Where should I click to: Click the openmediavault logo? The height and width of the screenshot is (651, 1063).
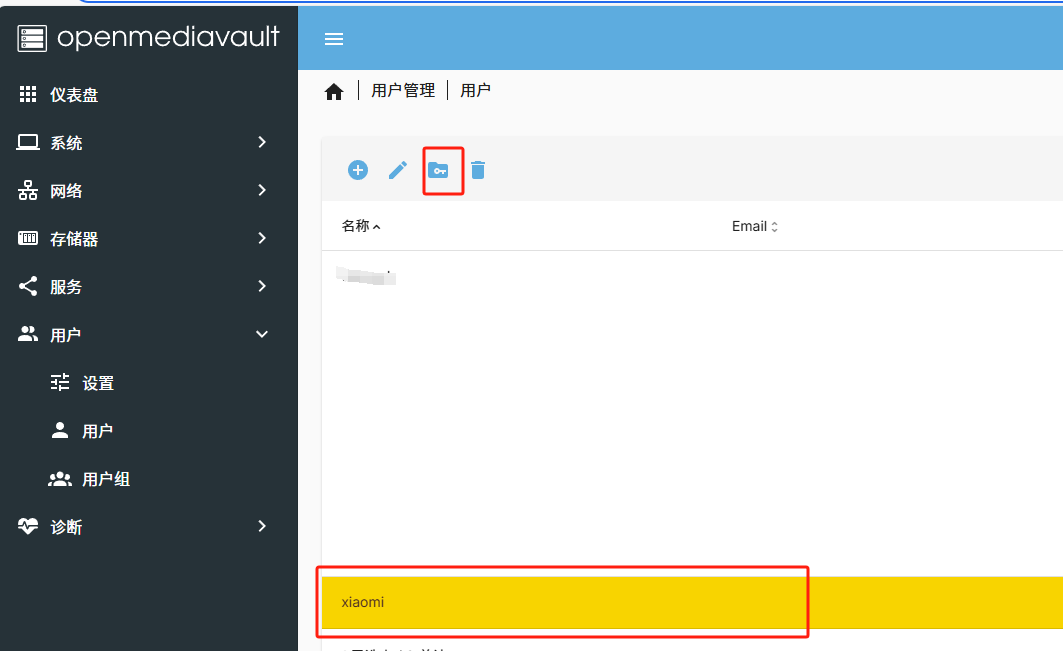pos(148,37)
